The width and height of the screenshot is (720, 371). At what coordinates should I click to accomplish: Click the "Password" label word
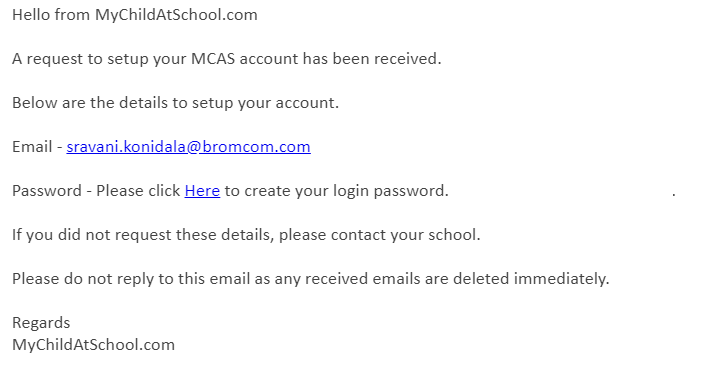pyautogui.click(x=47, y=191)
